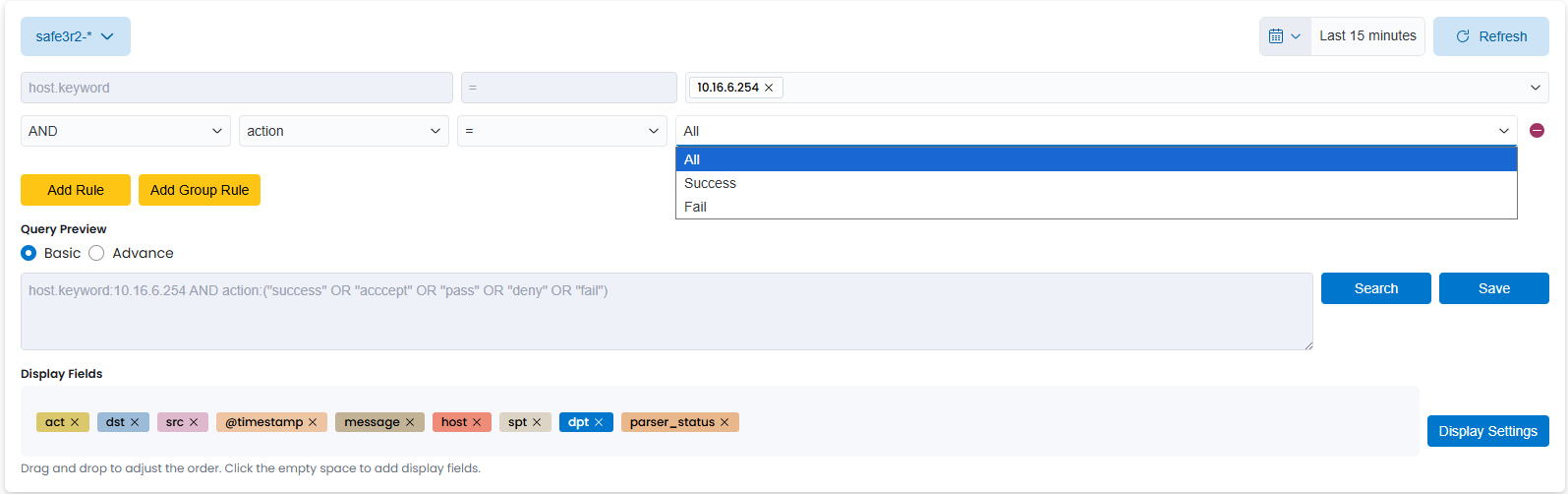The width and height of the screenshot is (1568, 494).
Task: Click the Add Rule button
Action: [x=76, y=190]
